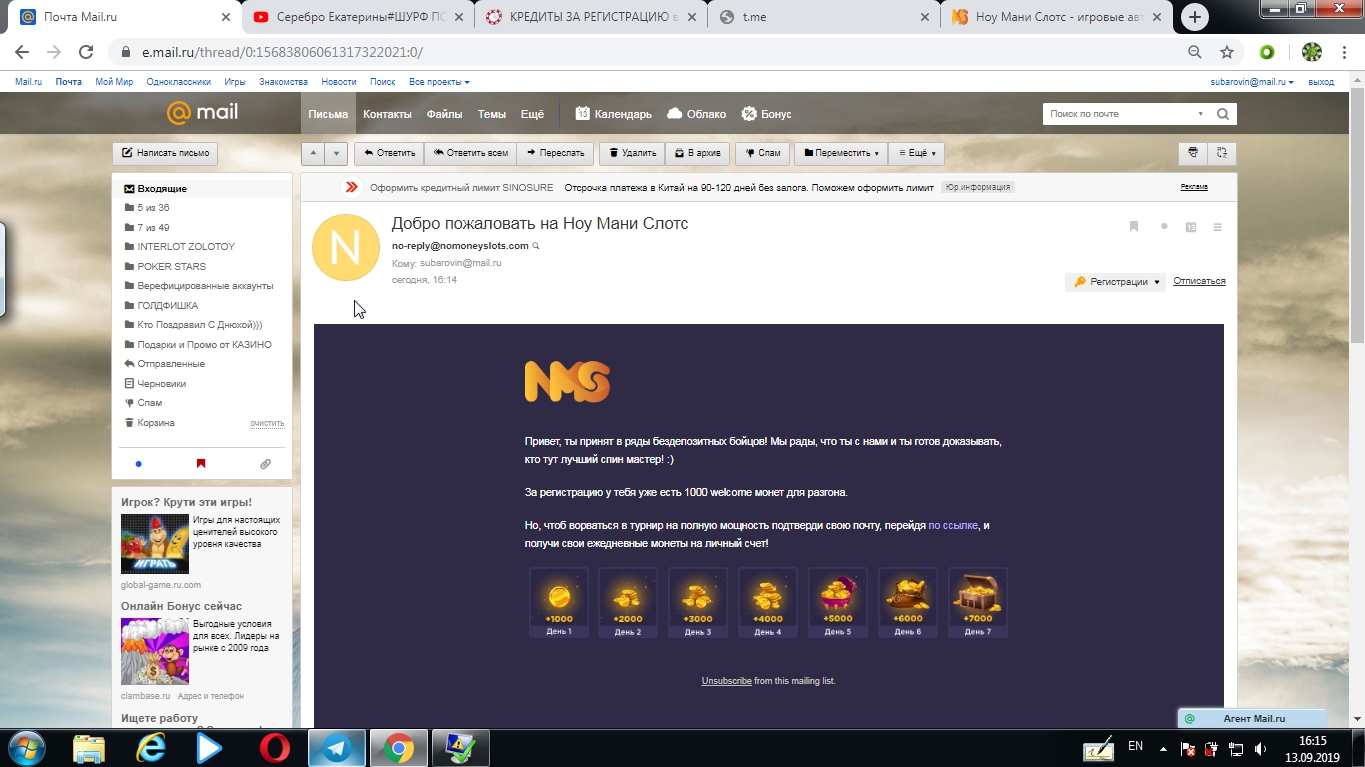Open the Calendar icon in top navigation
Viewport: 1365px width, 767px height.
(583, 114)
